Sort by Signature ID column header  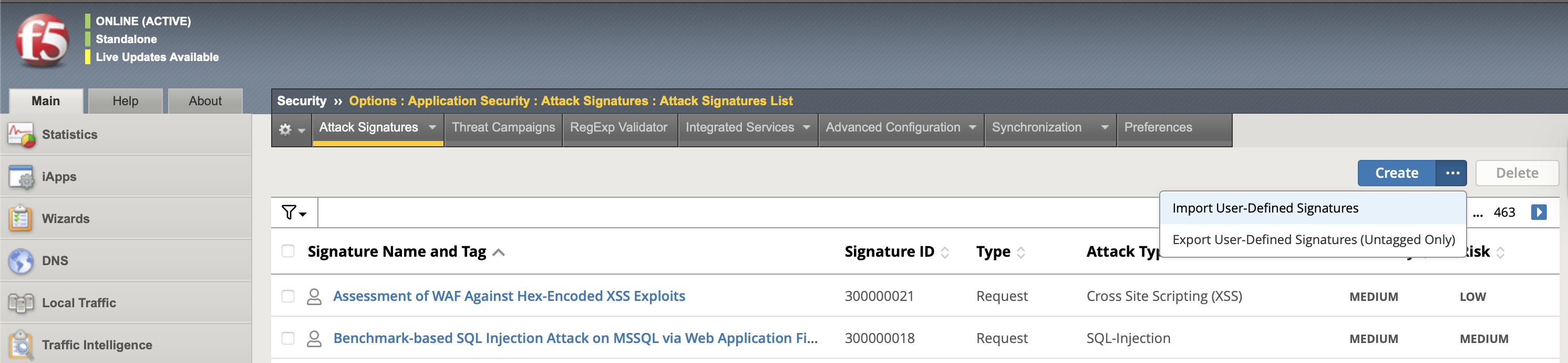889,251
